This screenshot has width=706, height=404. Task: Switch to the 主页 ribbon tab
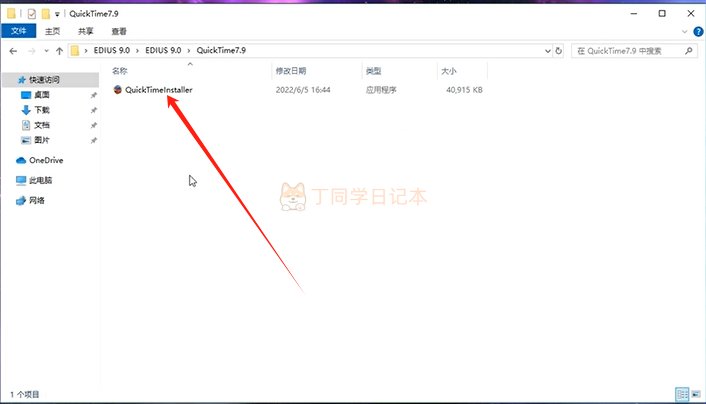(x=52, y=31)
